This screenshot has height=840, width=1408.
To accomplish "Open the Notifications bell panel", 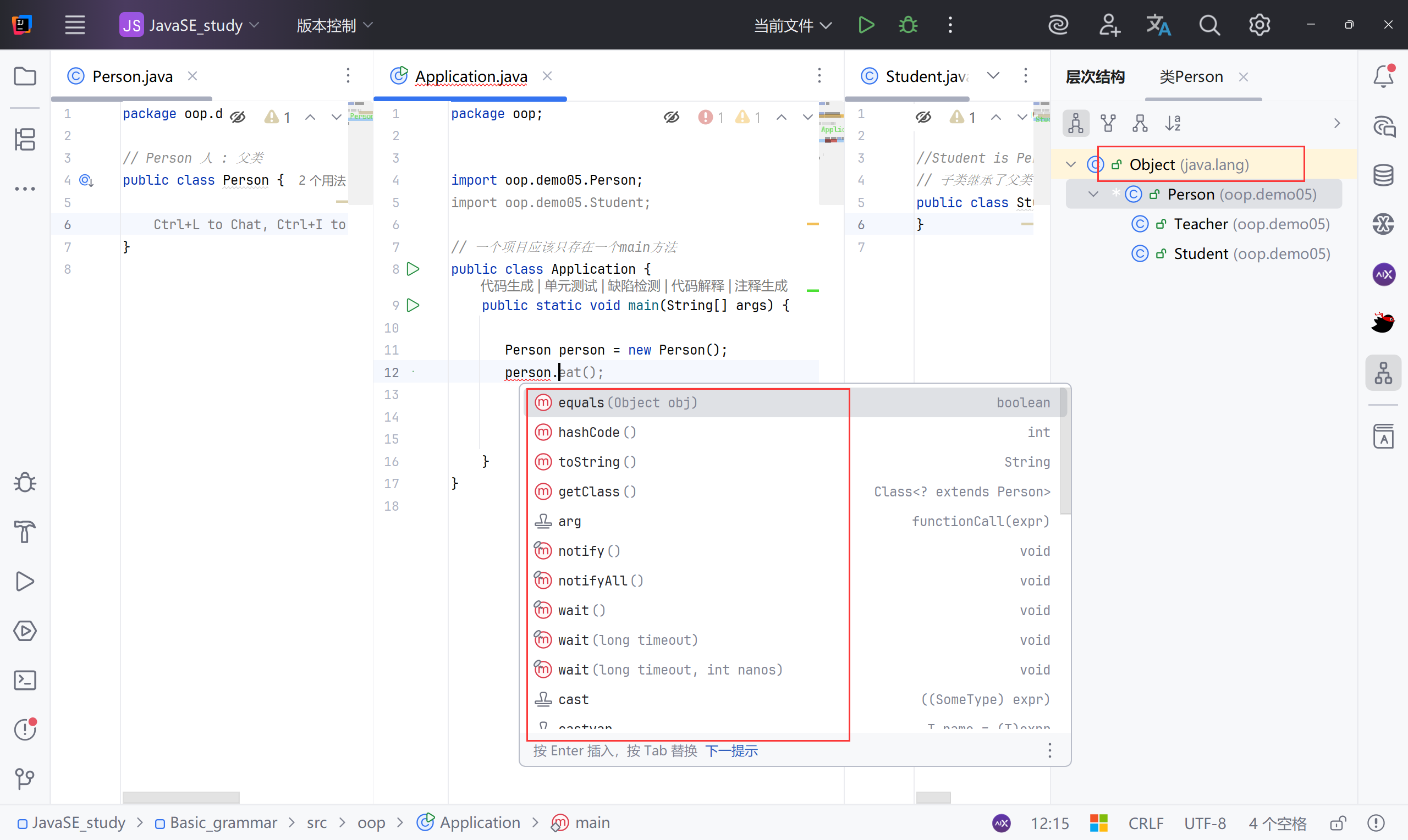I will tap(1383, 76).
